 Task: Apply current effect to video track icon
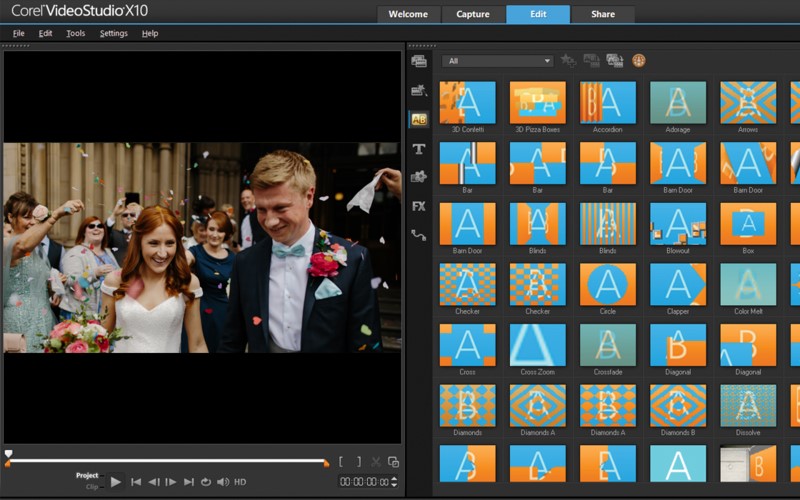[x=591, y=61]
